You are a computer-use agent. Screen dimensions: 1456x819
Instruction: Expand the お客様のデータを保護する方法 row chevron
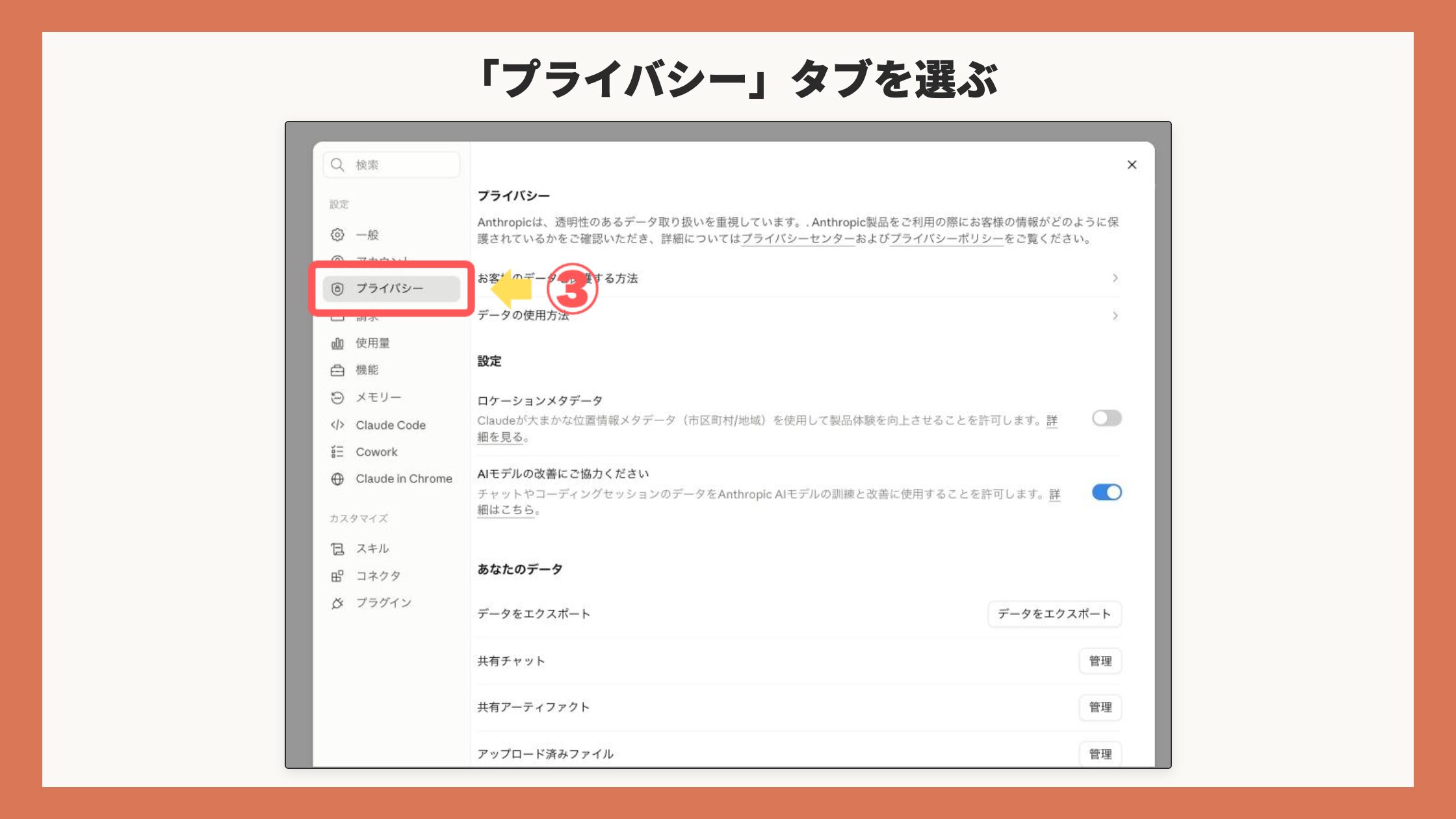(x=1115, y=278)
